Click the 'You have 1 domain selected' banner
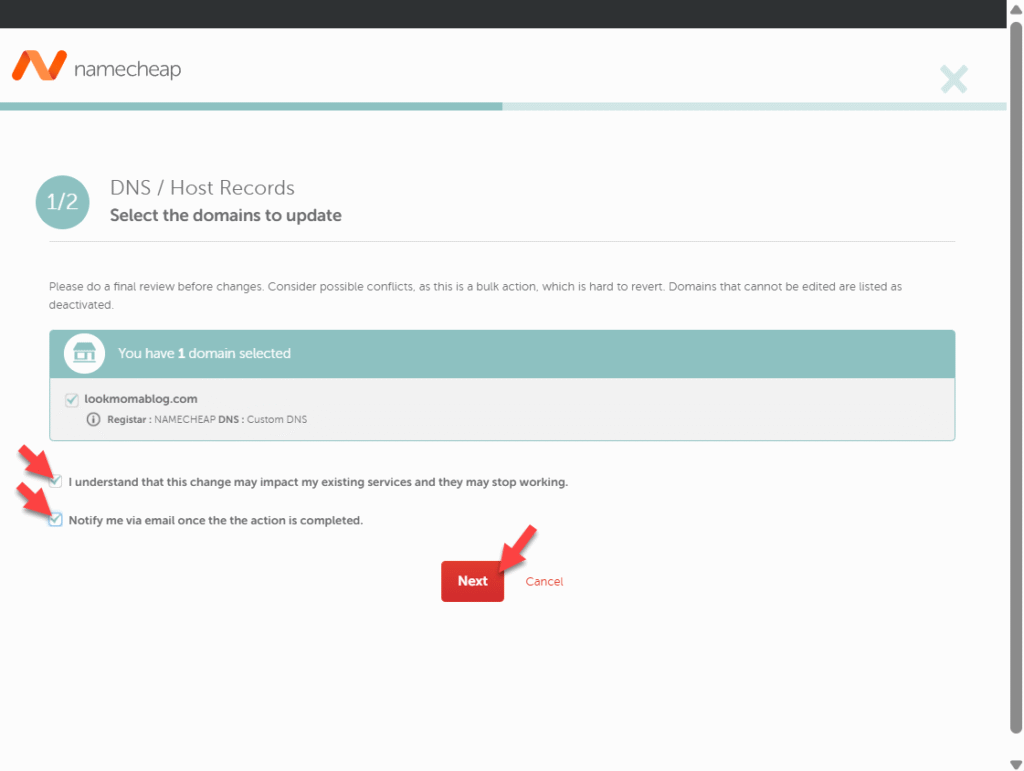The image size is (1024, 771). click(500, 353)
